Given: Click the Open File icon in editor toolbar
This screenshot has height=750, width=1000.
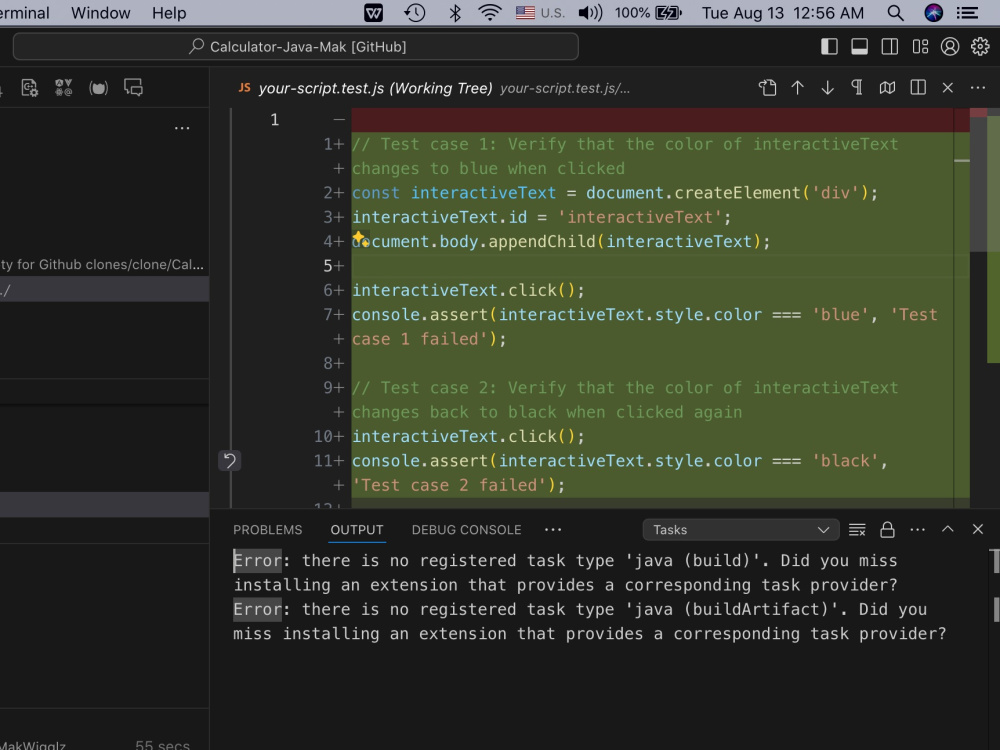Looking at the screenshot, I should (x=767, y=87).
